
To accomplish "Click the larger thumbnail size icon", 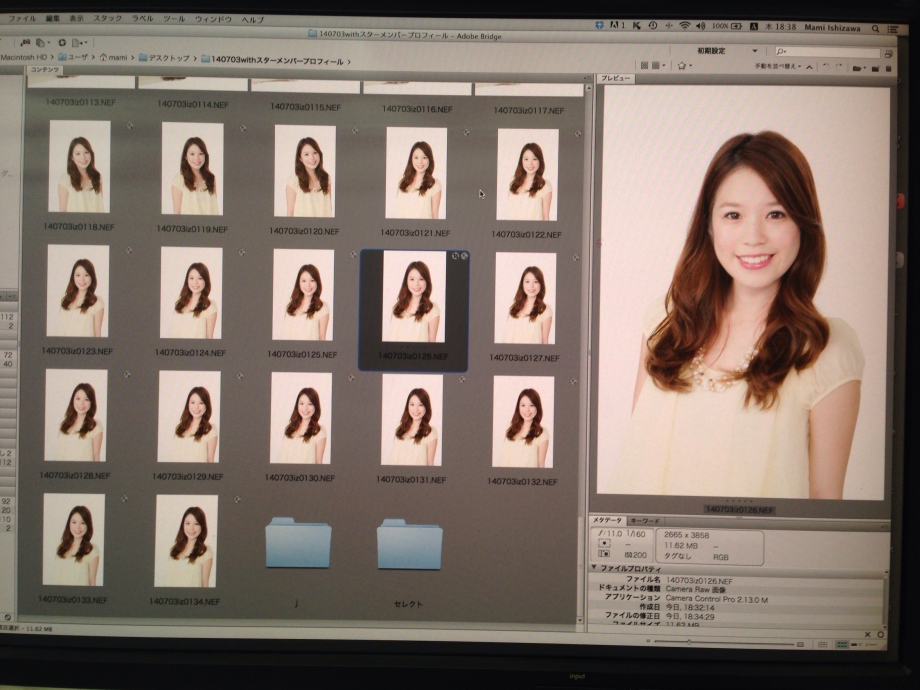I will 800,644.
